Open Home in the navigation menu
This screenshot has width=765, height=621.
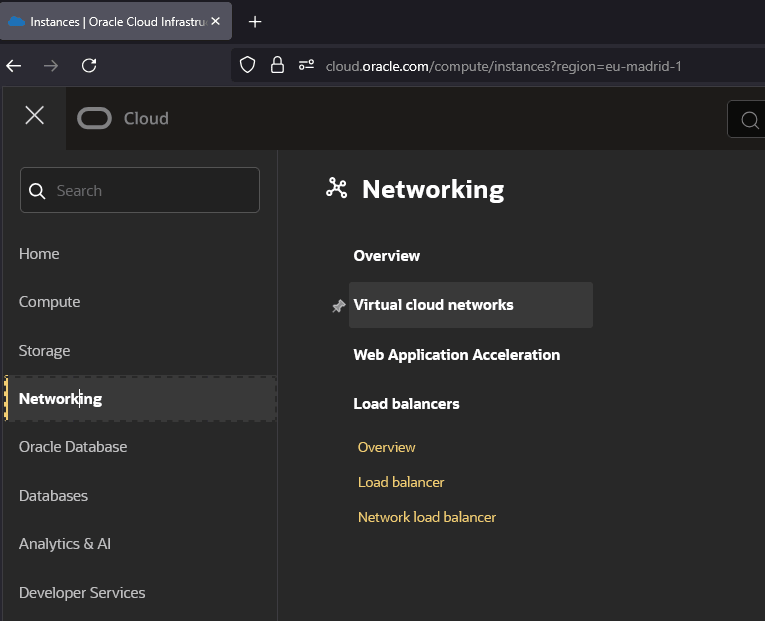tap(39, 254)
